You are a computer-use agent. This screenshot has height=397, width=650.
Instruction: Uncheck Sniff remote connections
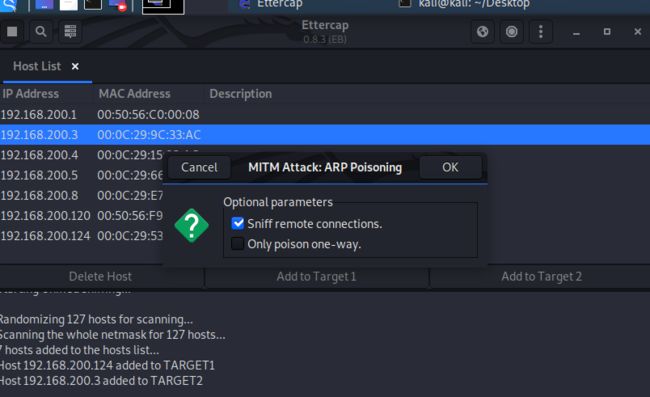click(238, 223)
